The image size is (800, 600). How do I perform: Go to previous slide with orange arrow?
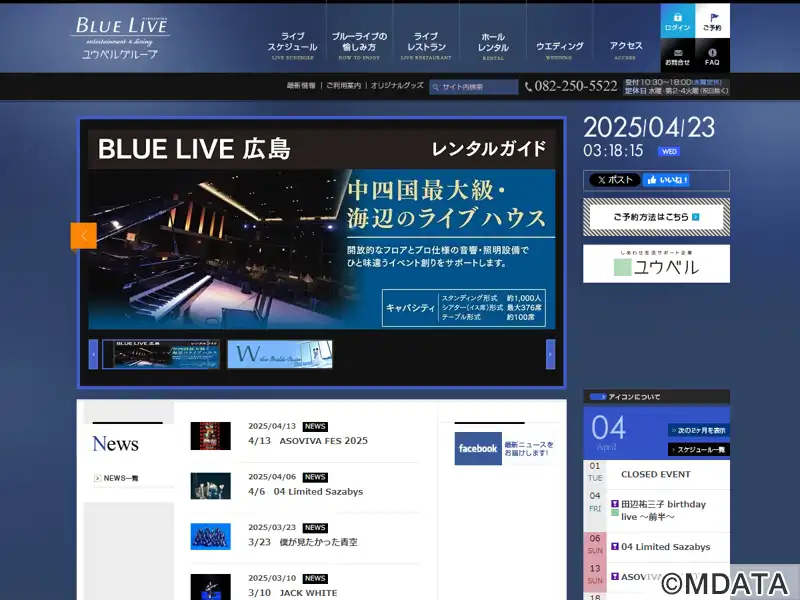point(84,236)
